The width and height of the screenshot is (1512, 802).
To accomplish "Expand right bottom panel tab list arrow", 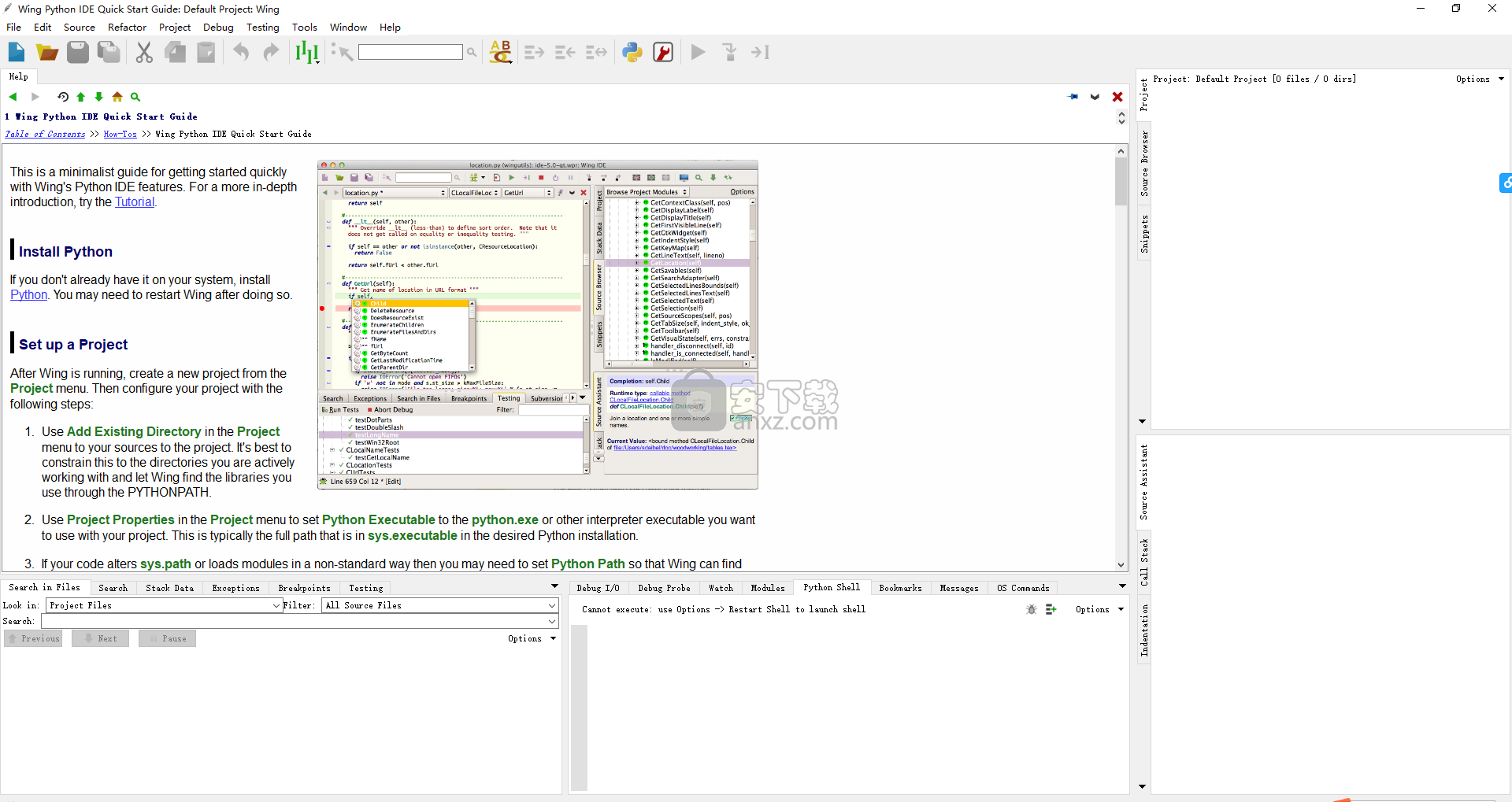I will pos(1122,586).
